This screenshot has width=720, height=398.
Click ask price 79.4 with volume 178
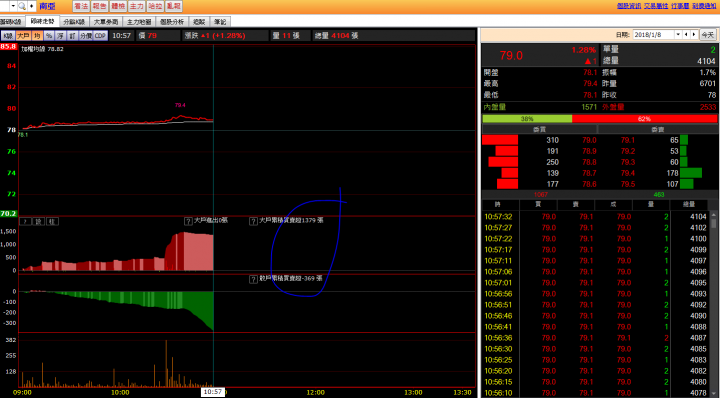628,173
